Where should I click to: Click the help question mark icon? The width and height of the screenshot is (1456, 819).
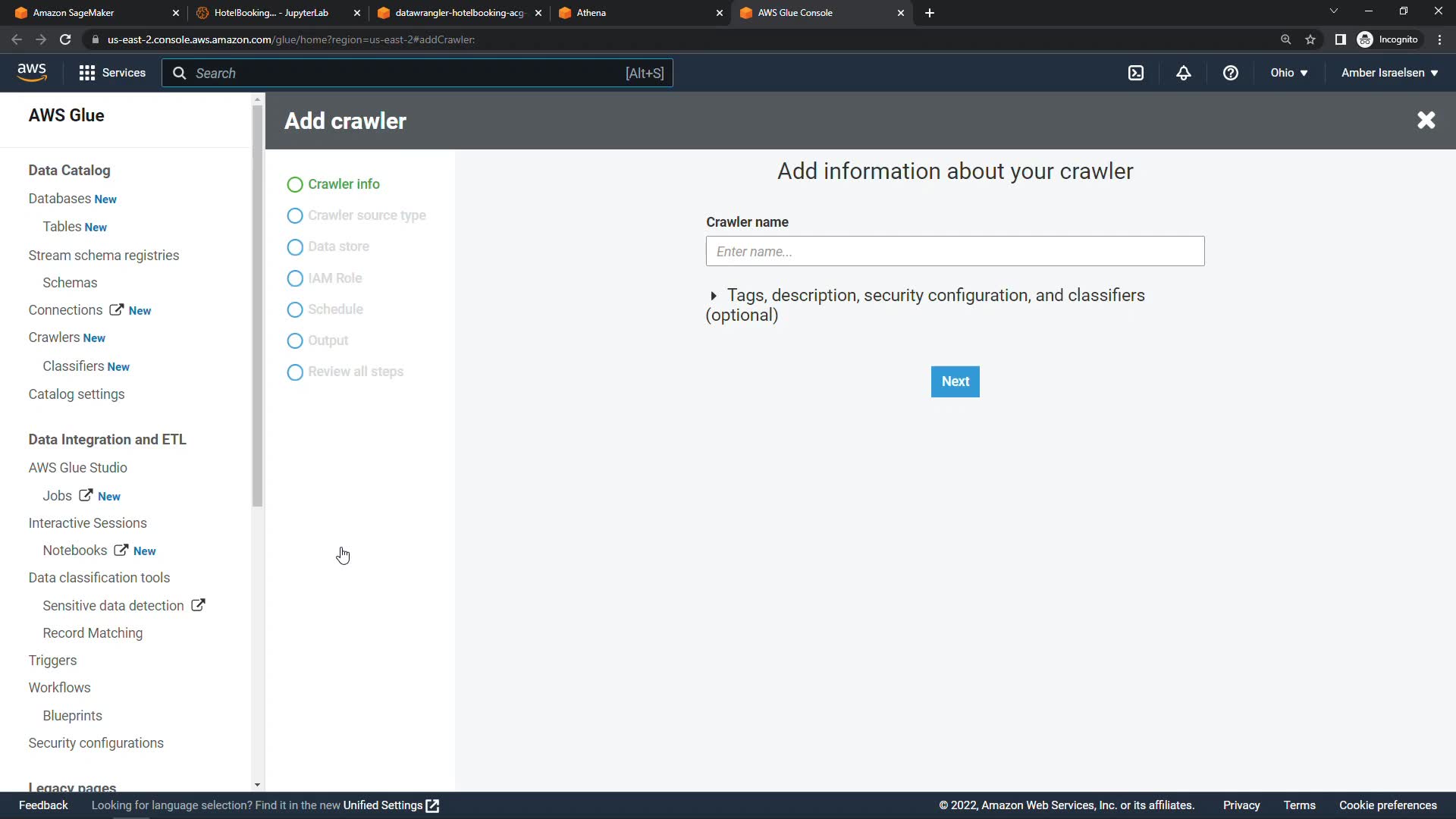pyautogui.click(x=1231, y=73)
